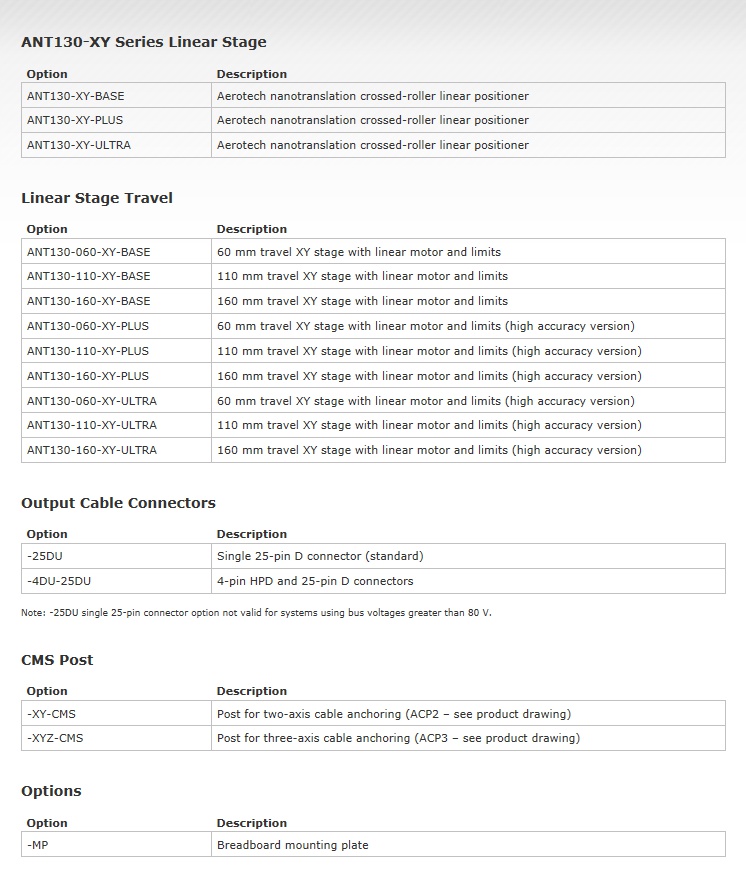Select the ANT130-060-XY-PLUS option cell
746x889 pixels.
coord(116,326)
